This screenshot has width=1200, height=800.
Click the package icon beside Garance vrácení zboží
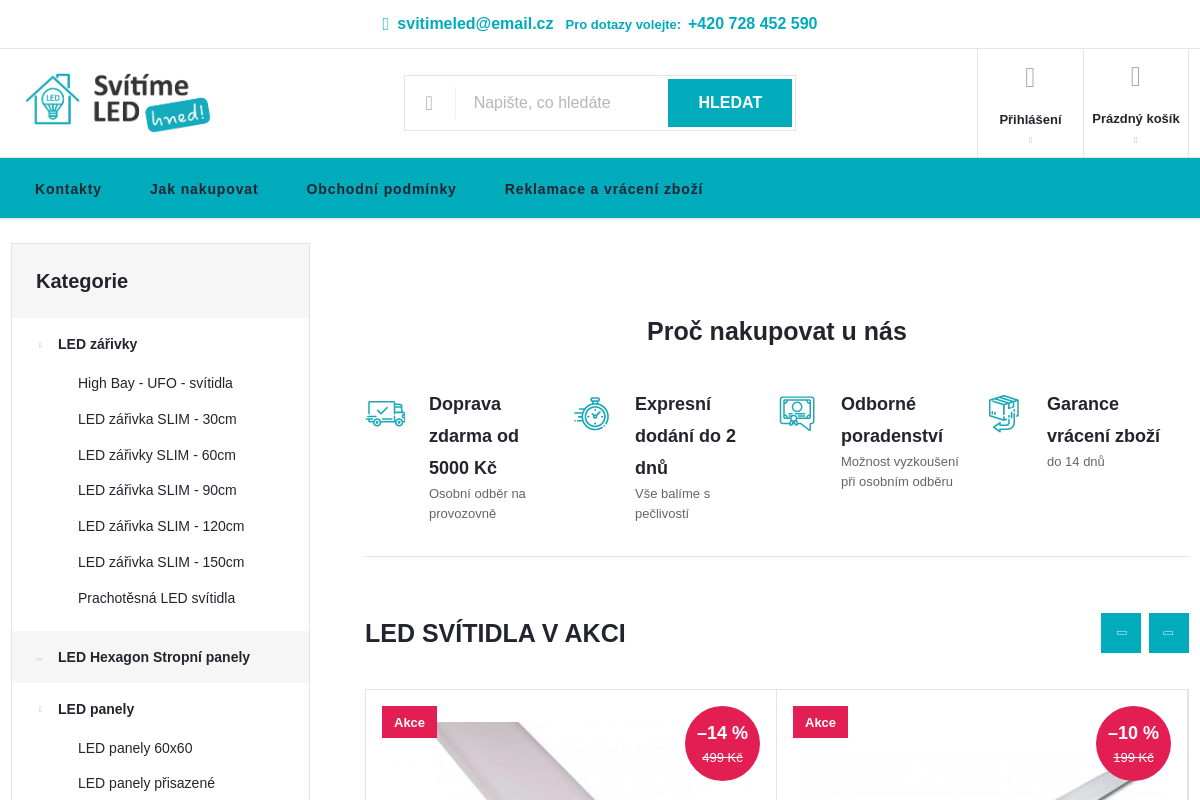tap(1003, 412)
